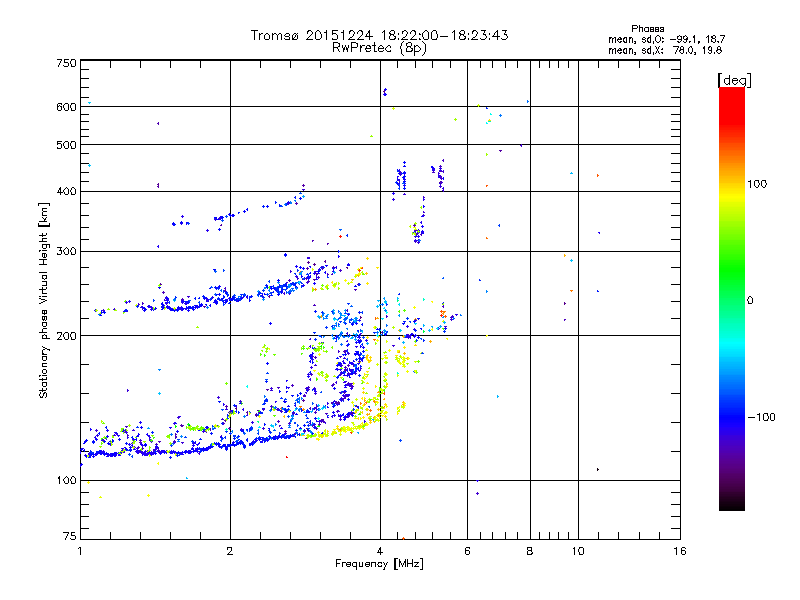Screen dimensions: 800x600
Task: Click the 'Frequency [MHz]' axis label
Action: [x=379, y=564]
